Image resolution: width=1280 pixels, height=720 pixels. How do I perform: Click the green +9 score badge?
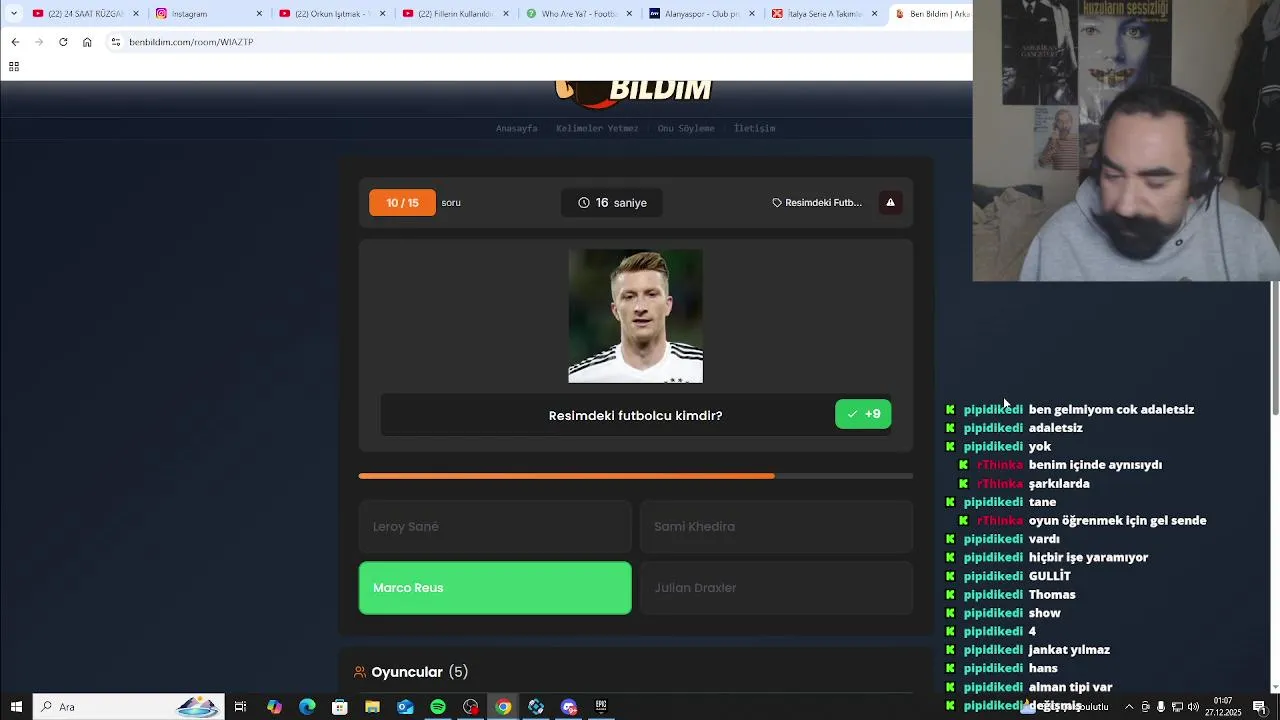[863, 414]
